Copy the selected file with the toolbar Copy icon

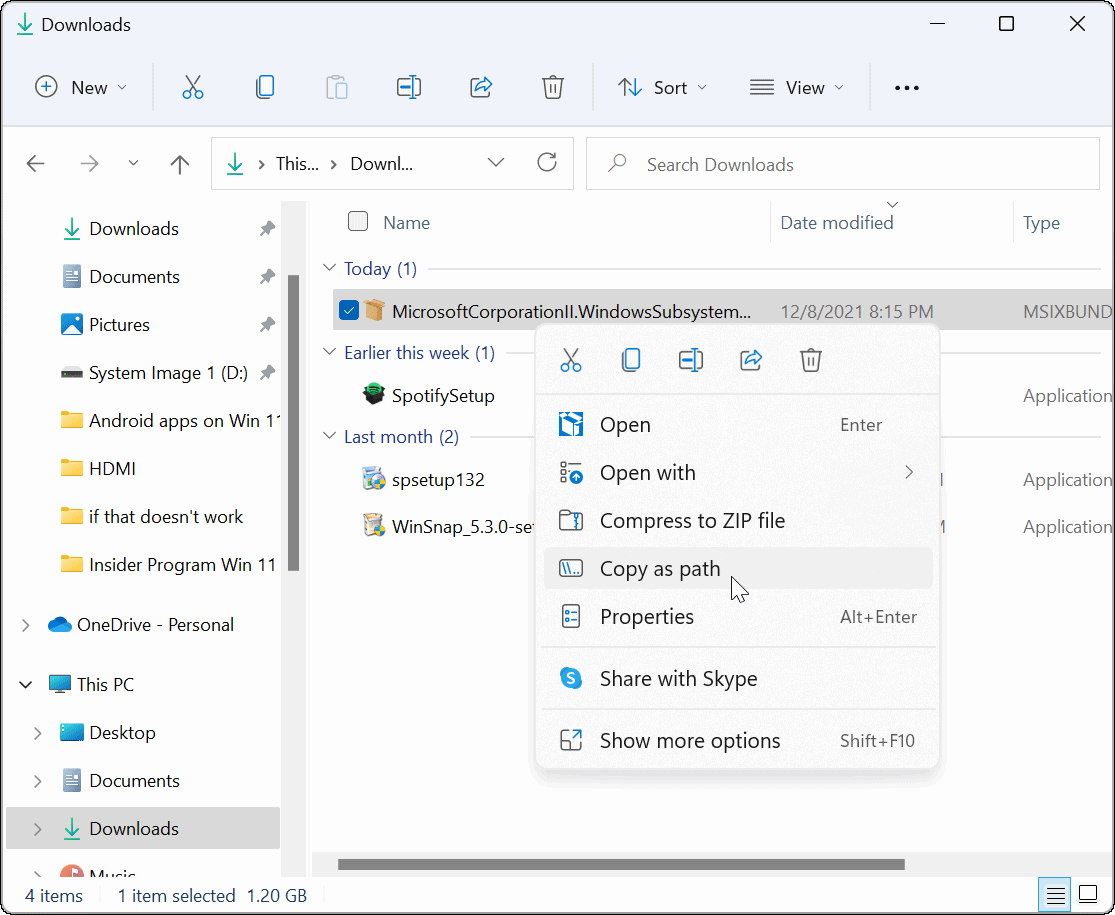tap(265, 87)
